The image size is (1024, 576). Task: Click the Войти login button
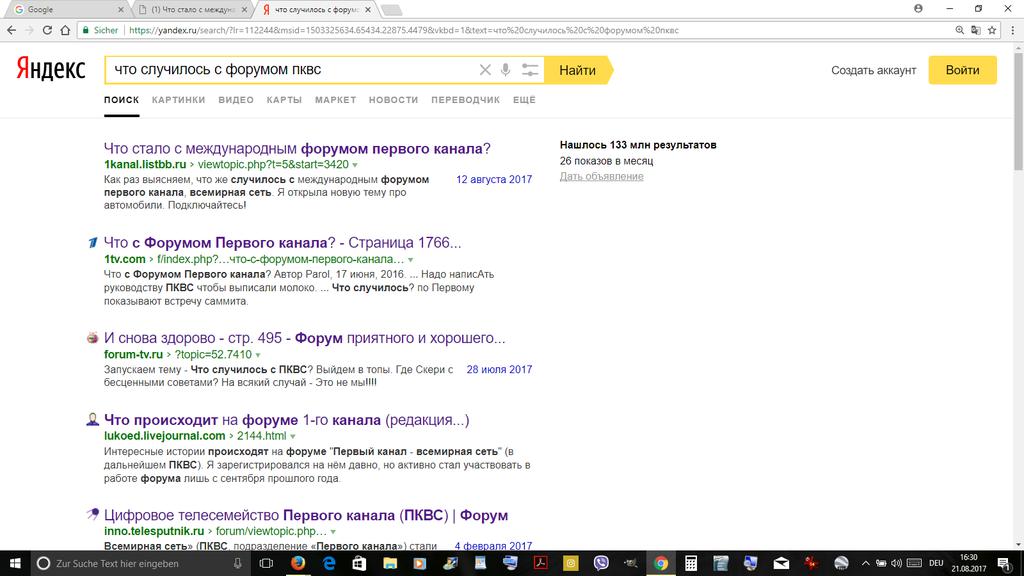962,70
